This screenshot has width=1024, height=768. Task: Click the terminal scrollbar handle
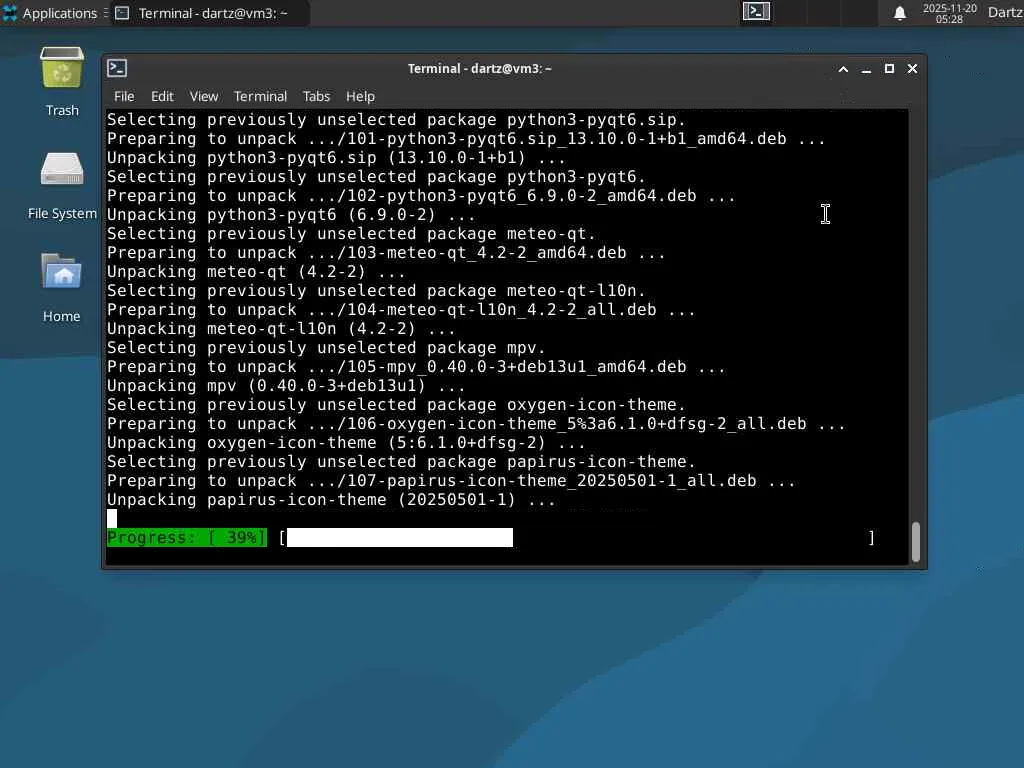click(916, 541)
